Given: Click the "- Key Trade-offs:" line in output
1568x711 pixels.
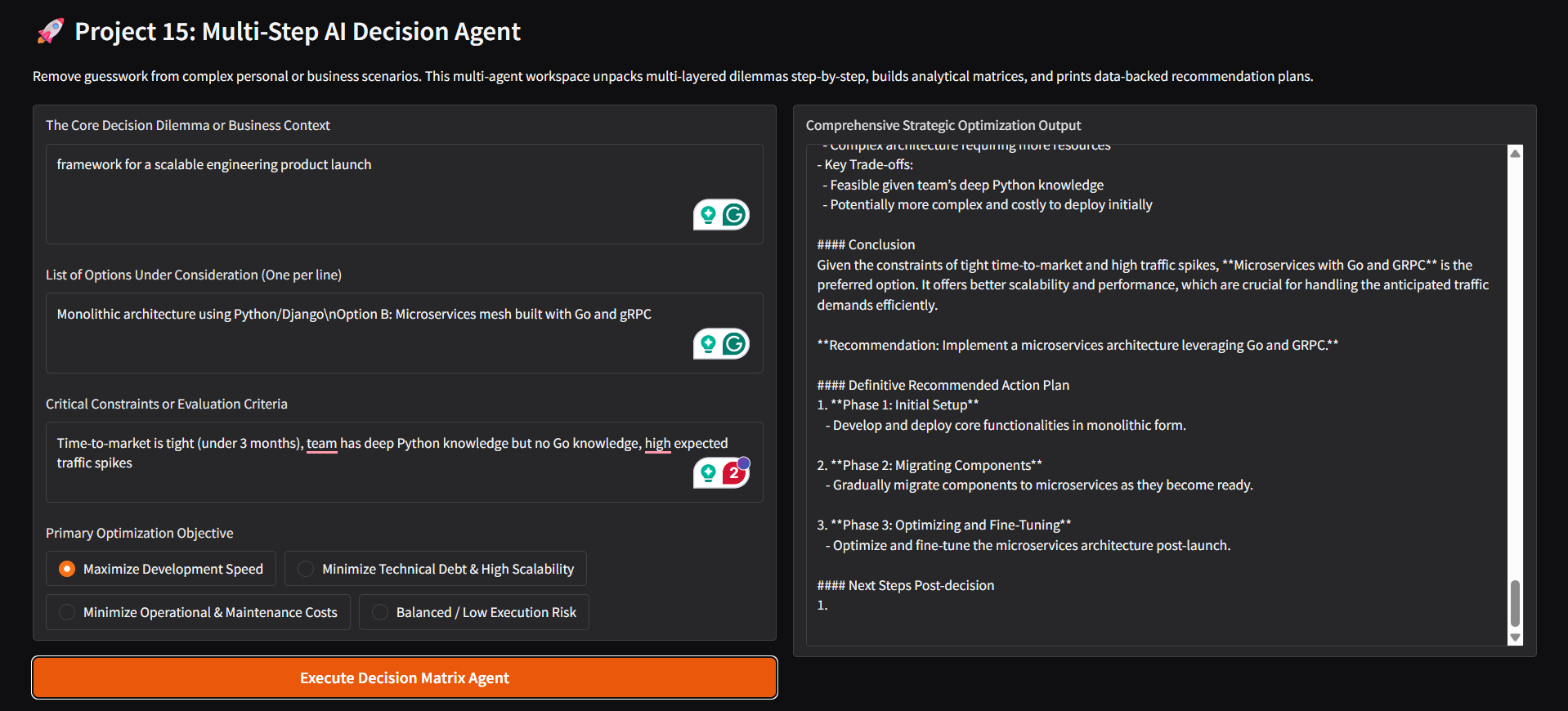Looking at the screenshot, I should point(865,164).
